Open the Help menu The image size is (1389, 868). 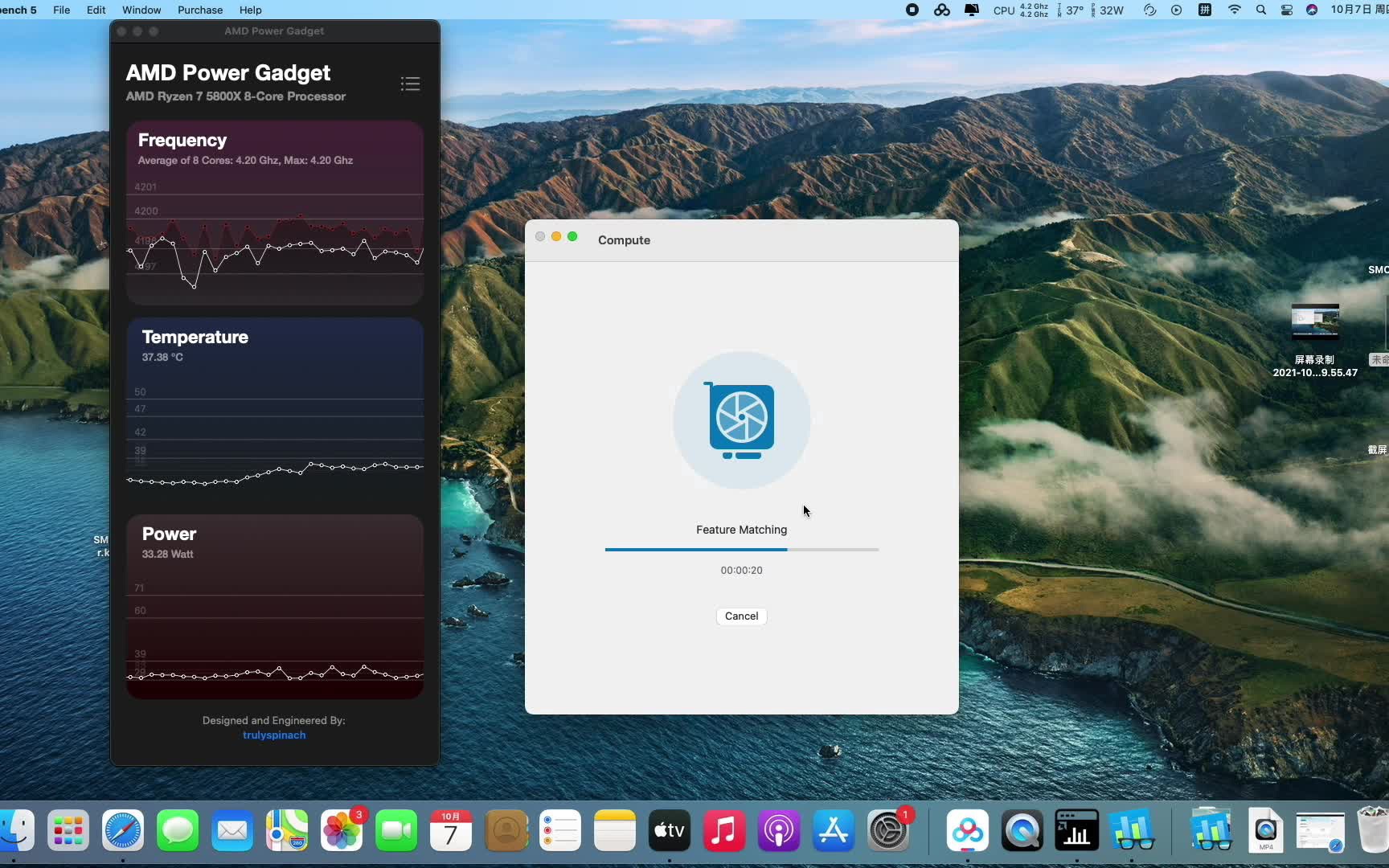(x=250, y=10)
